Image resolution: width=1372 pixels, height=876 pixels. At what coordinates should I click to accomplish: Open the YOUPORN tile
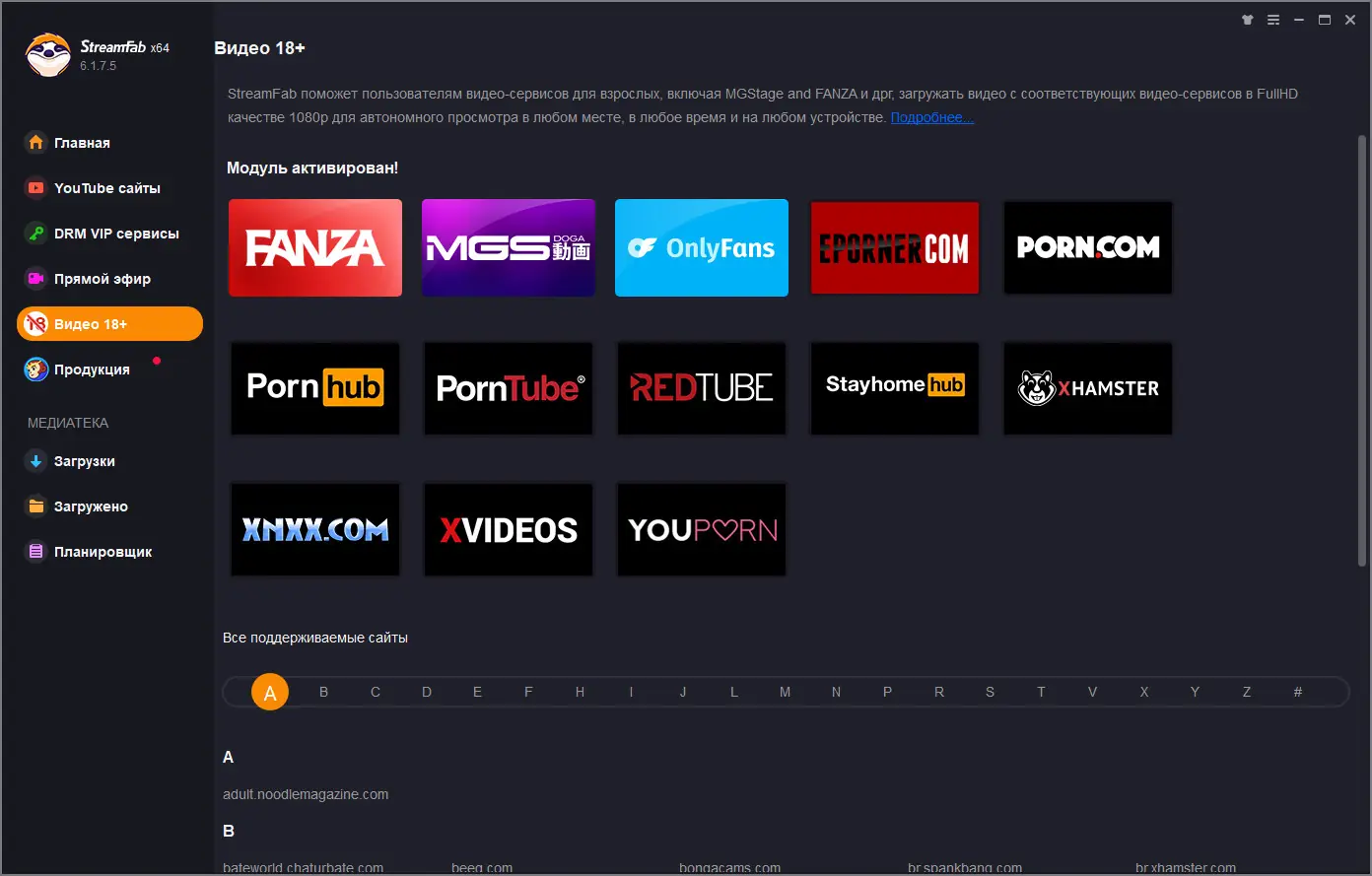702,529
